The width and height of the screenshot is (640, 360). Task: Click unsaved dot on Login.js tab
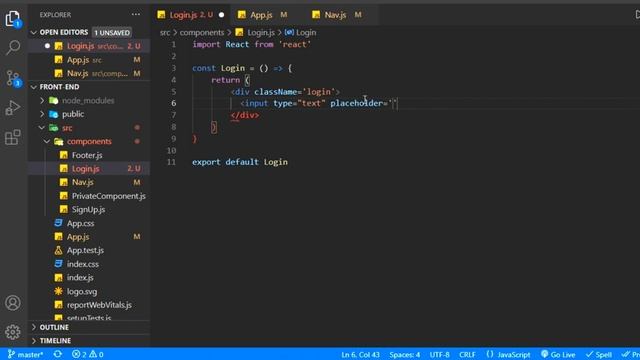point(222,15)
